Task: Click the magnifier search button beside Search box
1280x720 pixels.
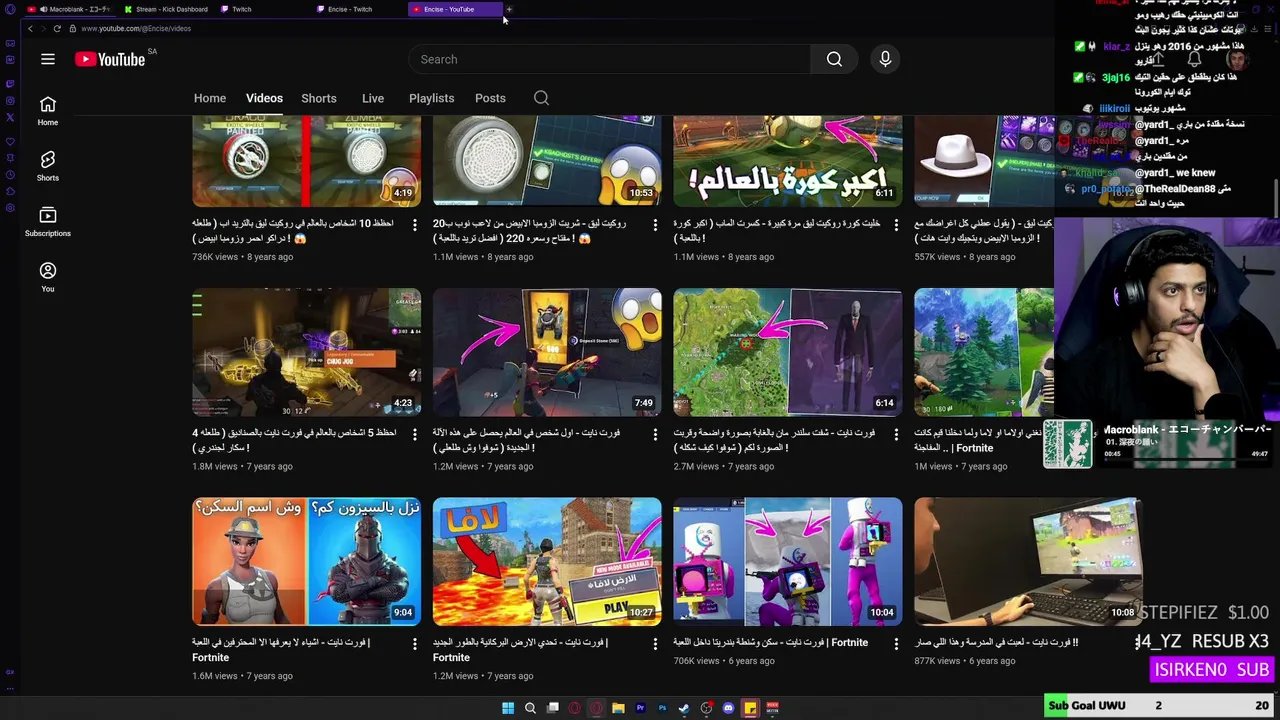Action: coord(834,59)
